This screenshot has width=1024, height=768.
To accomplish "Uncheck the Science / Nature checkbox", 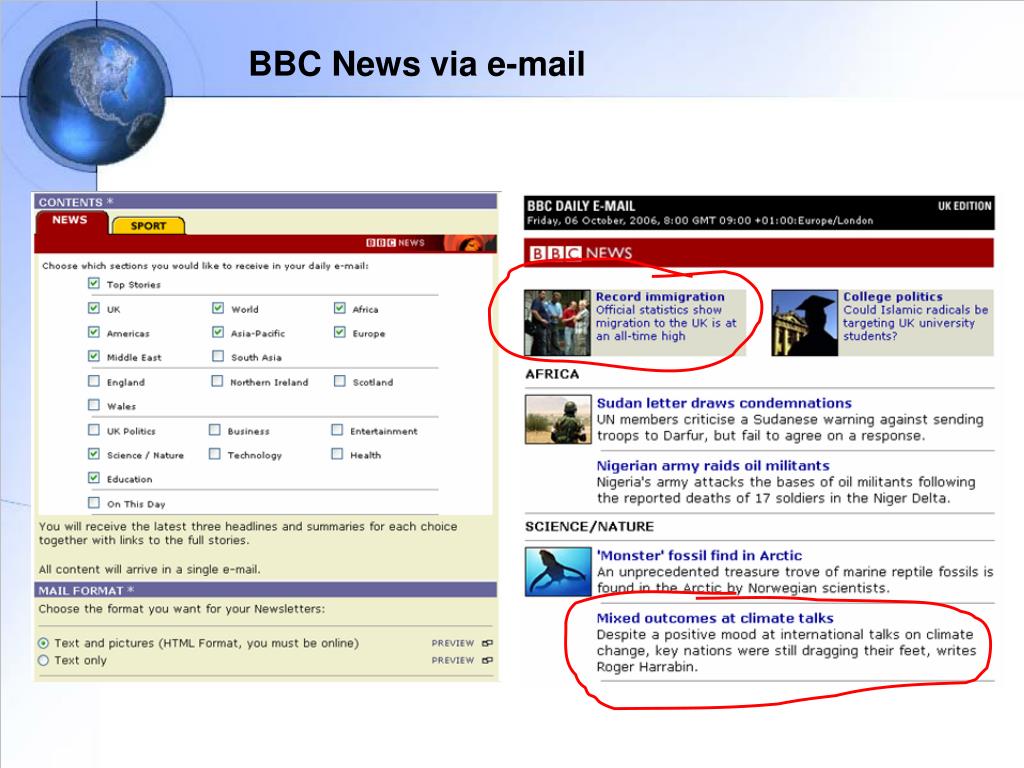I will pos(94,454).
